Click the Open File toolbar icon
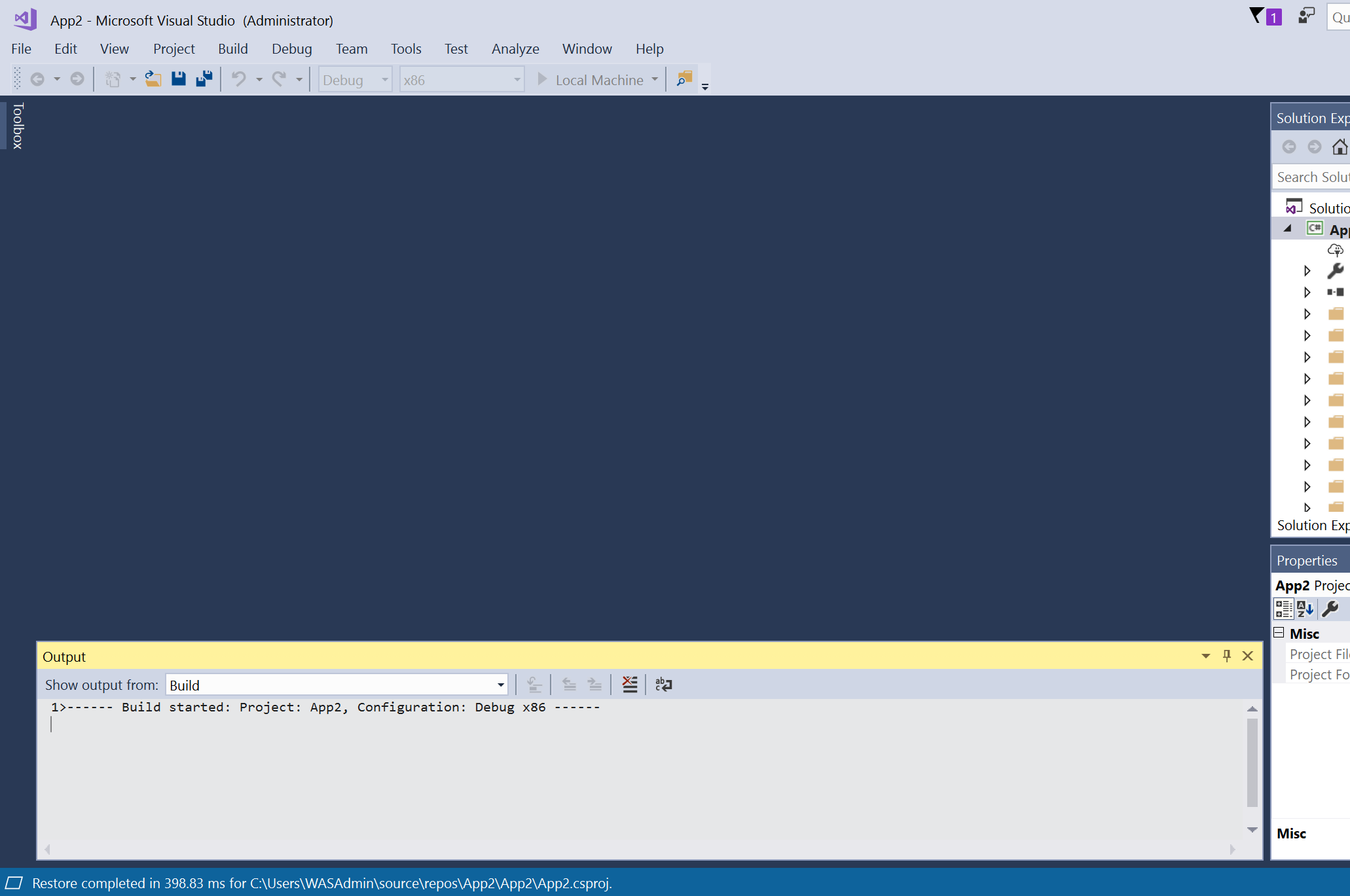1350x896 pixels. (153, 79)
